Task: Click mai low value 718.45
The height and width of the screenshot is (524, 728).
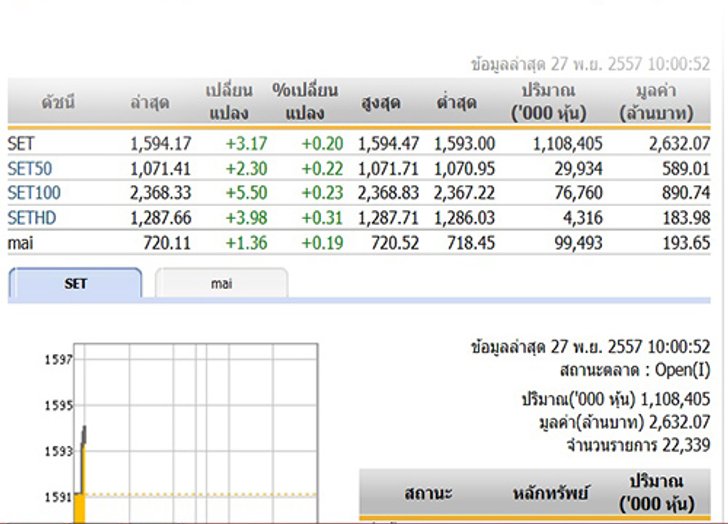Action: pyautogui.click(x=471, y=243)
